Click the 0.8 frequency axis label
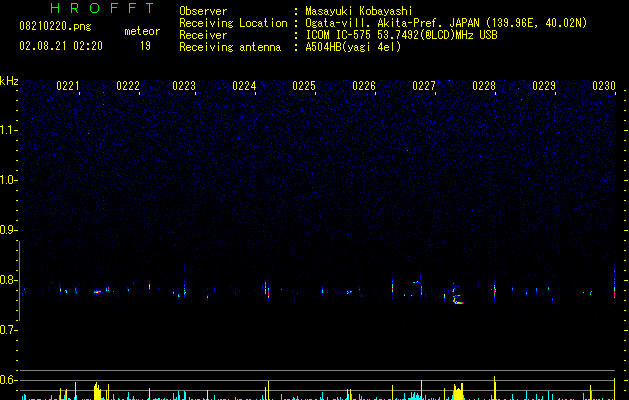The height and width of the screenshot is (400, 629). coord(8,280)
